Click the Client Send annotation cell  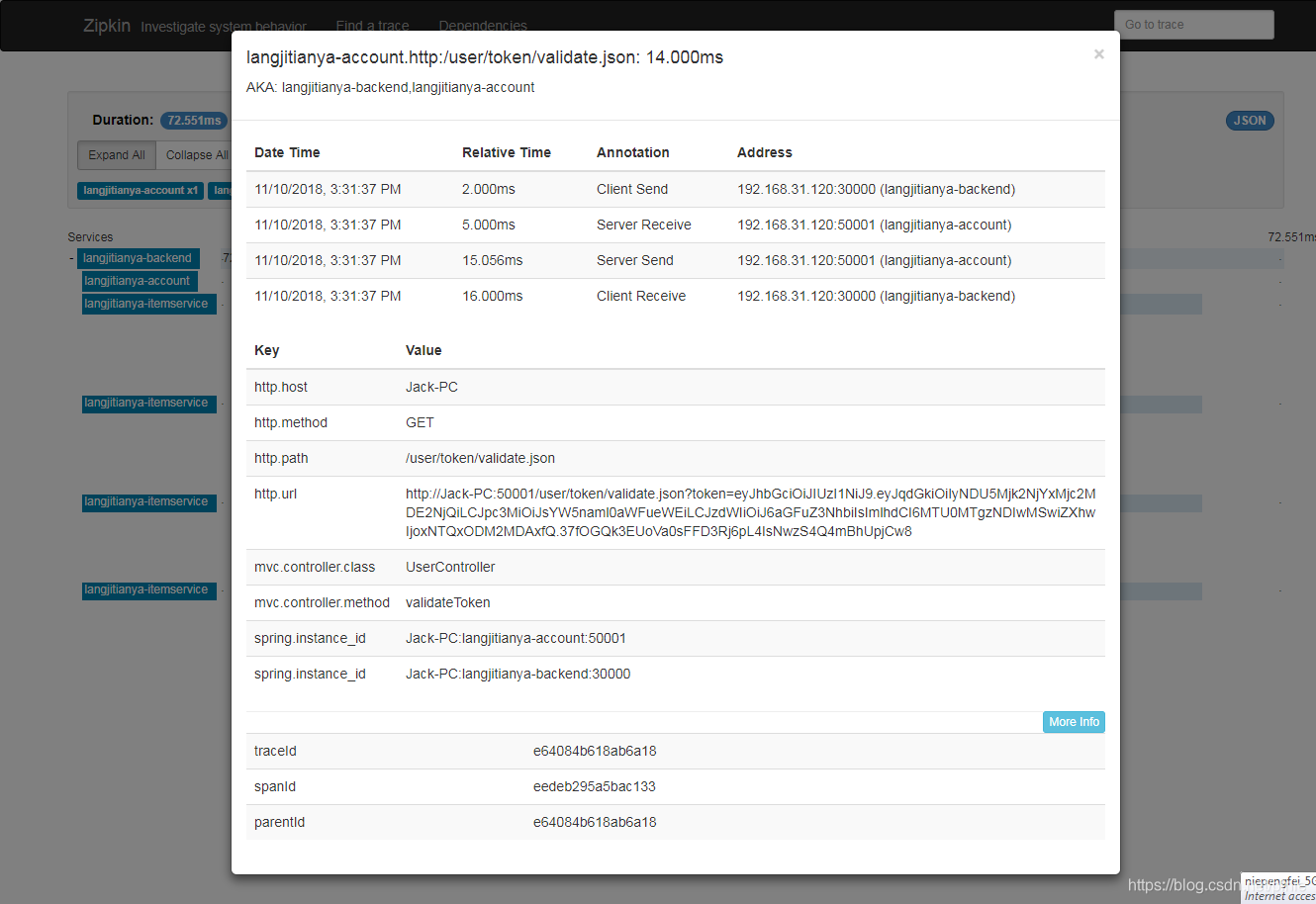click(632, 189)
